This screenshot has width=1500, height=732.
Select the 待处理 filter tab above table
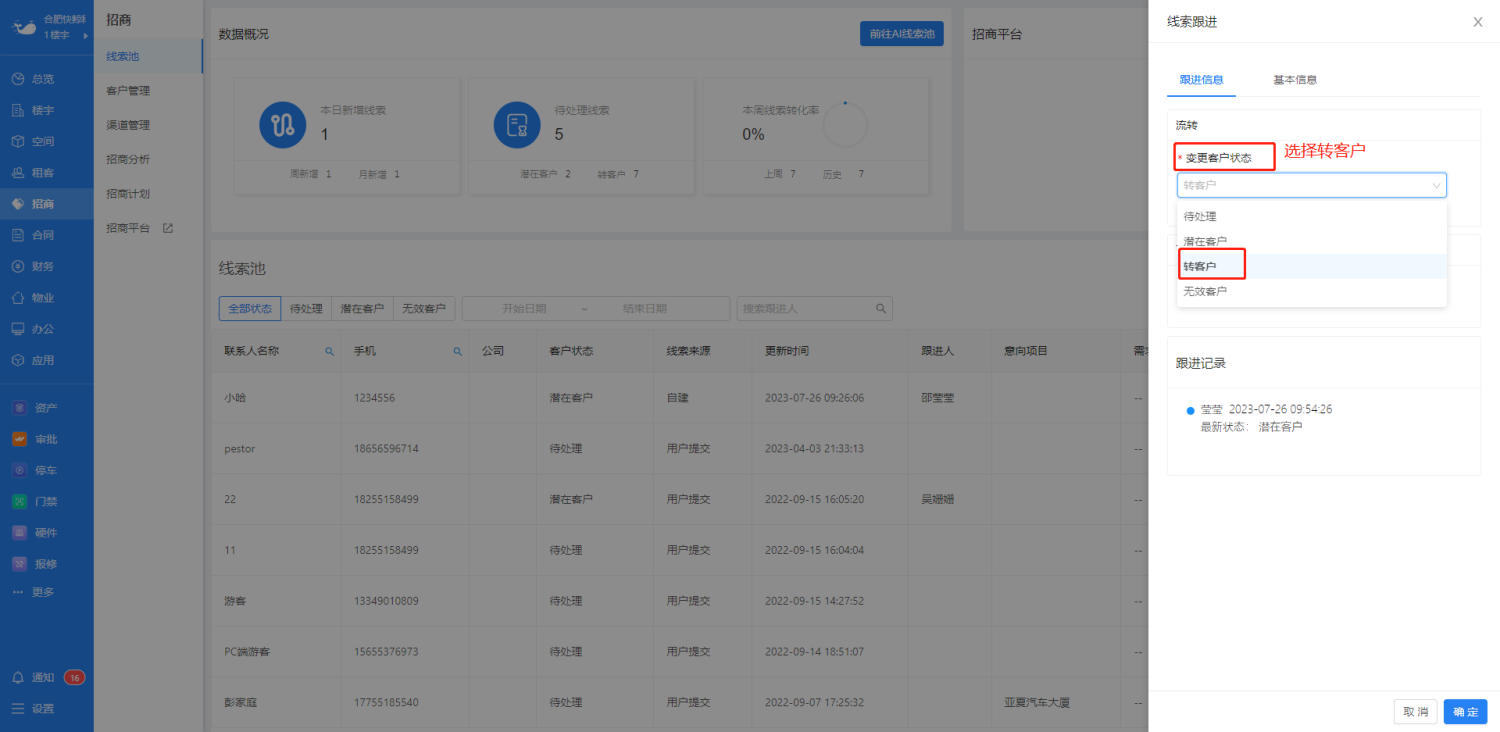(306, 309)
